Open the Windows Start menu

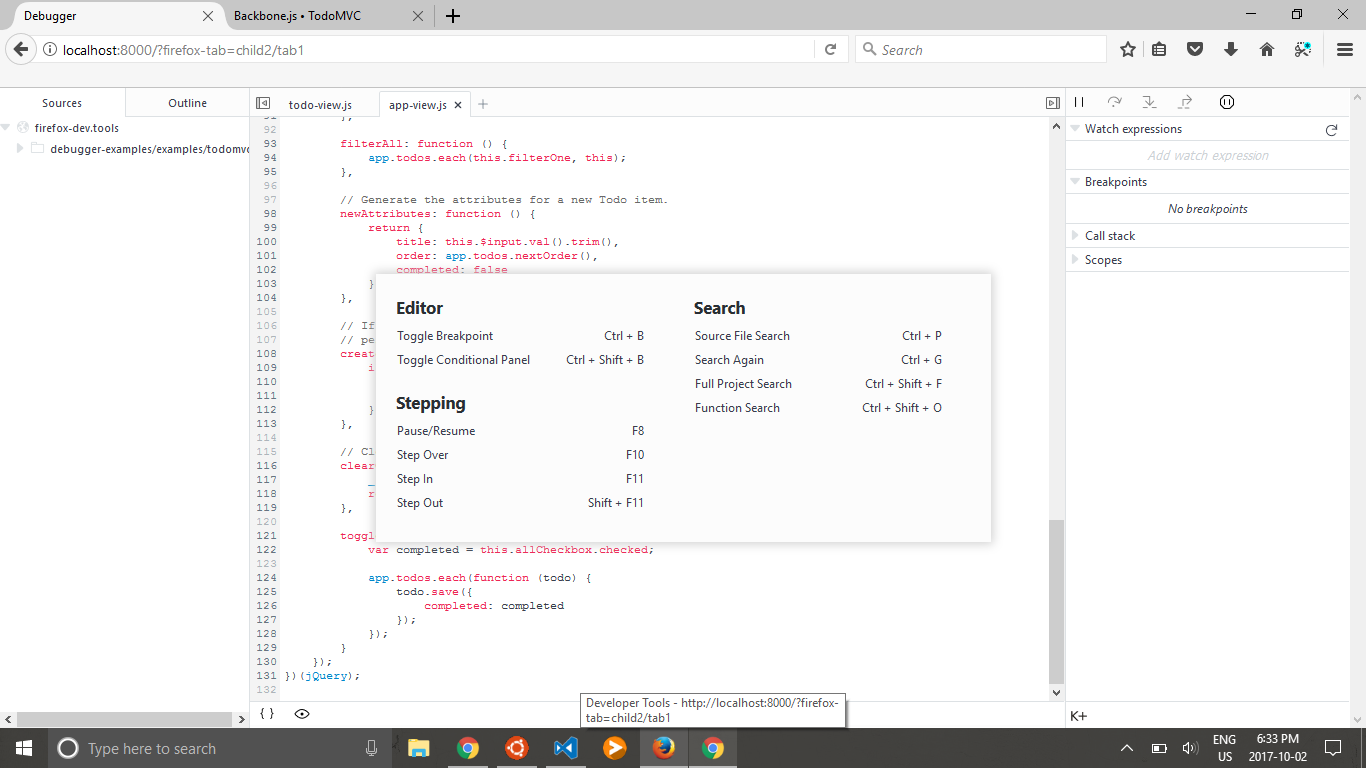pos(23,748)
